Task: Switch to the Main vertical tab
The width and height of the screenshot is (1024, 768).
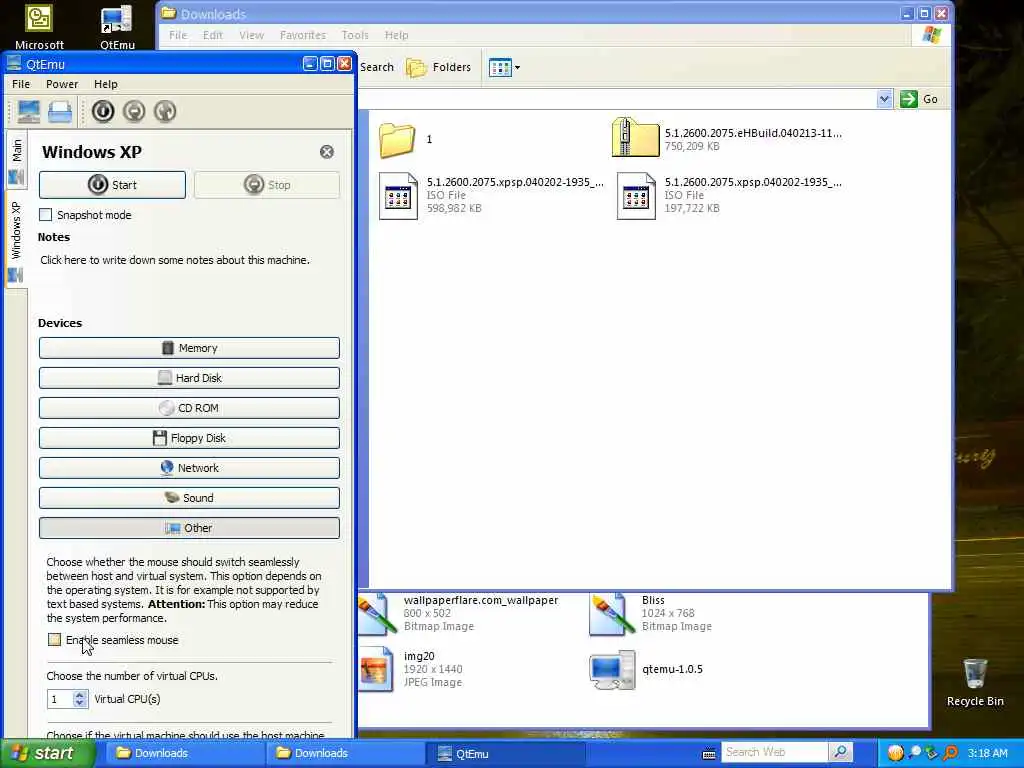Action: point(16,161)
